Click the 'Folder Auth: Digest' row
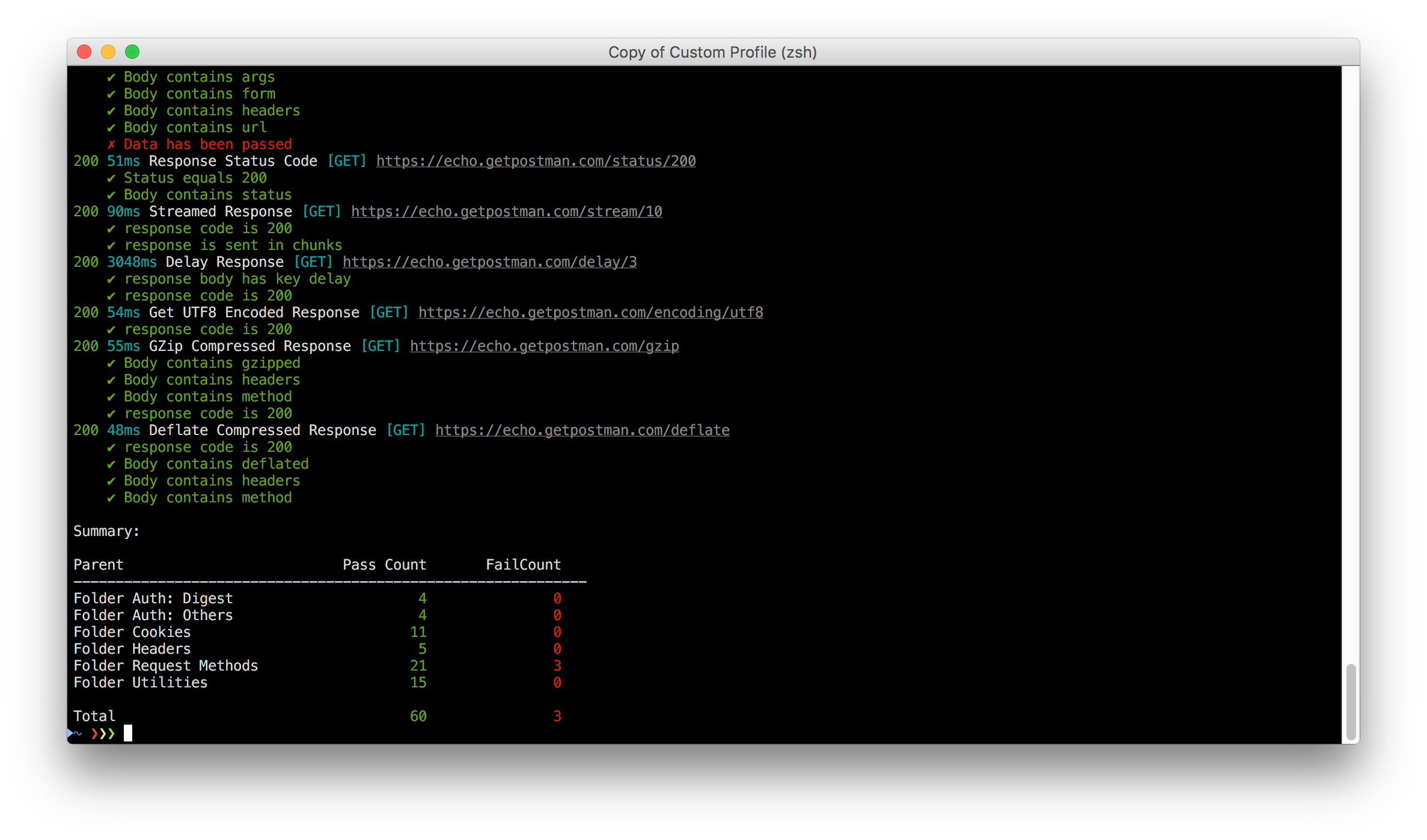Viewport: 1427px width, 840px height. [317, 598]
